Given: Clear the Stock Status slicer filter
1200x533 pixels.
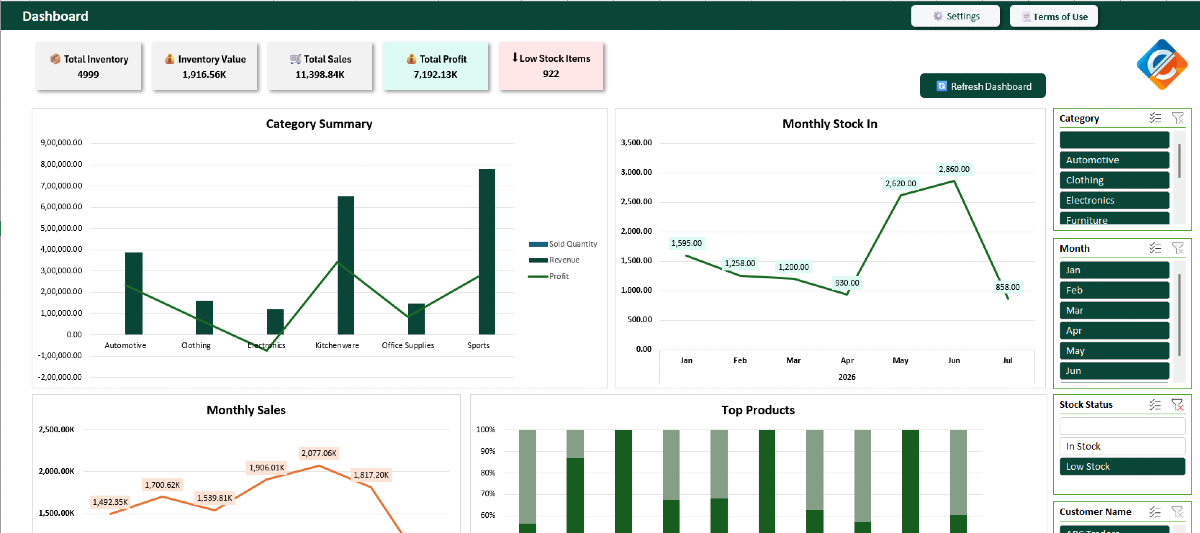Looking at the screenshot, I should click(1178, 405).
